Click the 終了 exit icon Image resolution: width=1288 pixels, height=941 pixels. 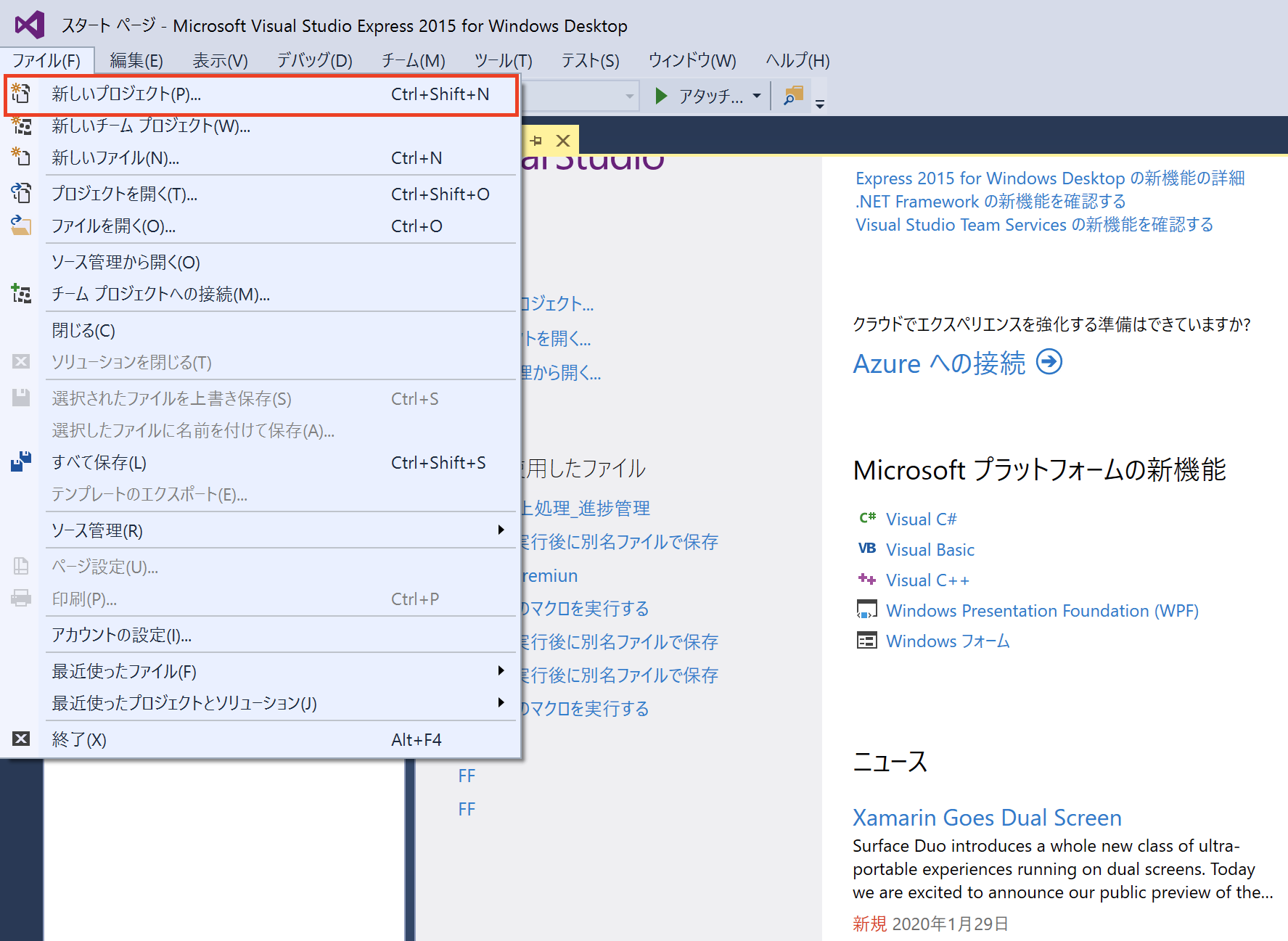coord(20,739)
